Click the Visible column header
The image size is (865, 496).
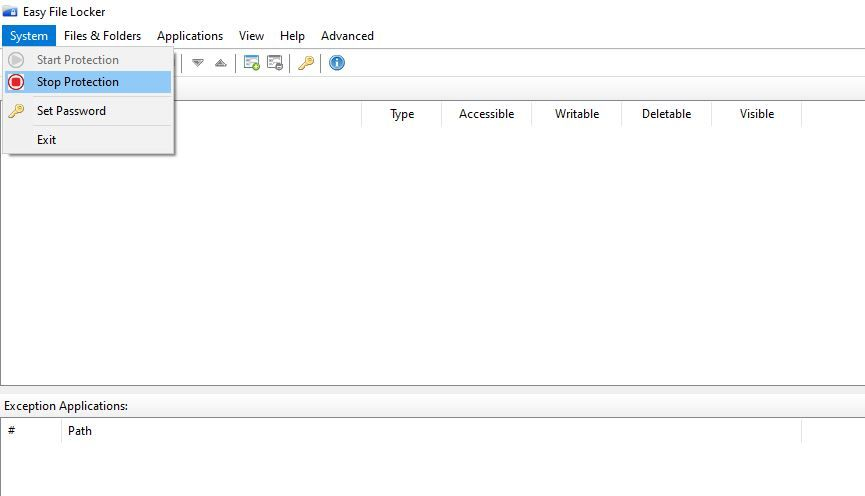[x=756, y=114]
